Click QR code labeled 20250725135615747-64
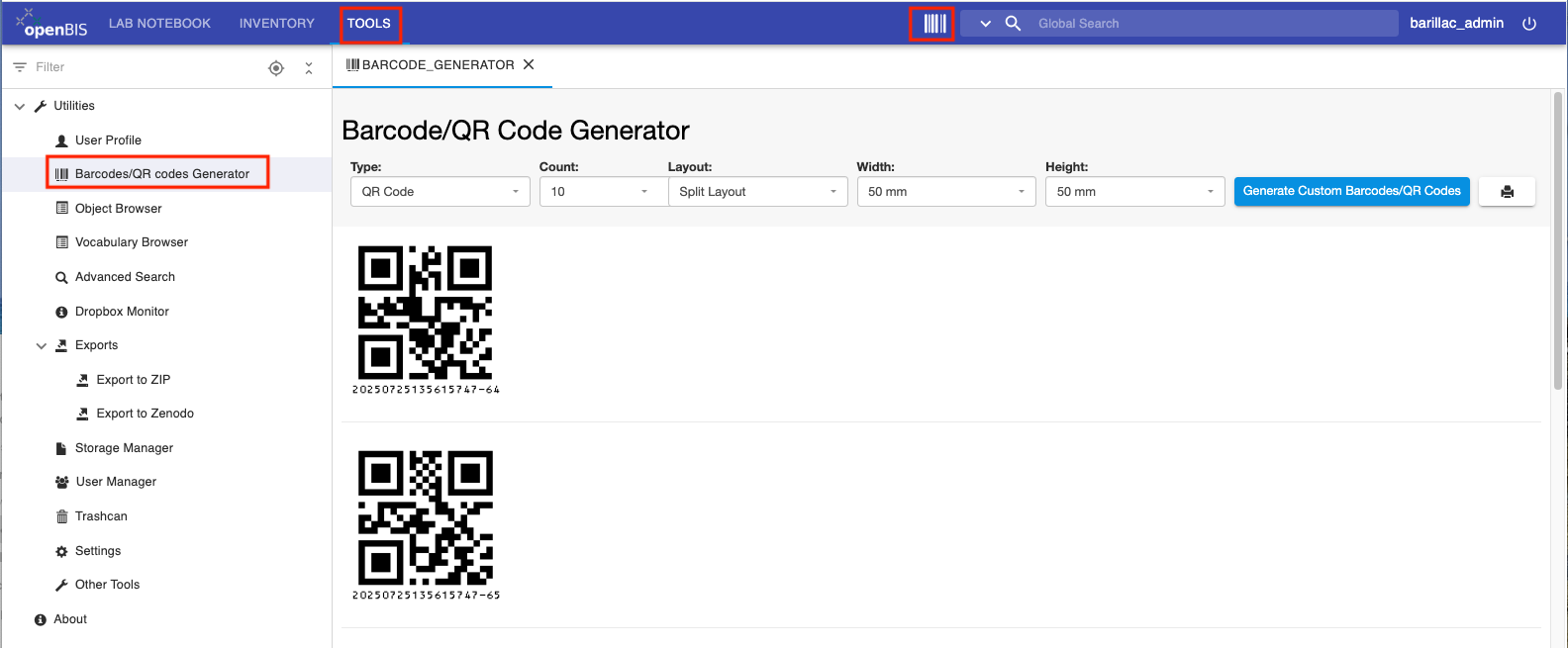 pyautogui.click(x=425, y=313)
